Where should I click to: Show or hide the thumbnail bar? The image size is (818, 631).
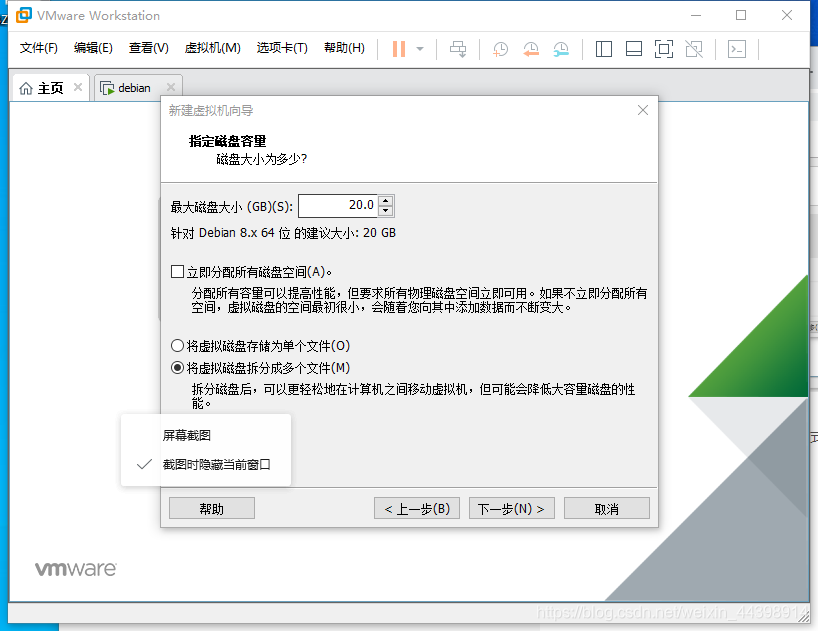pos(633,48)
